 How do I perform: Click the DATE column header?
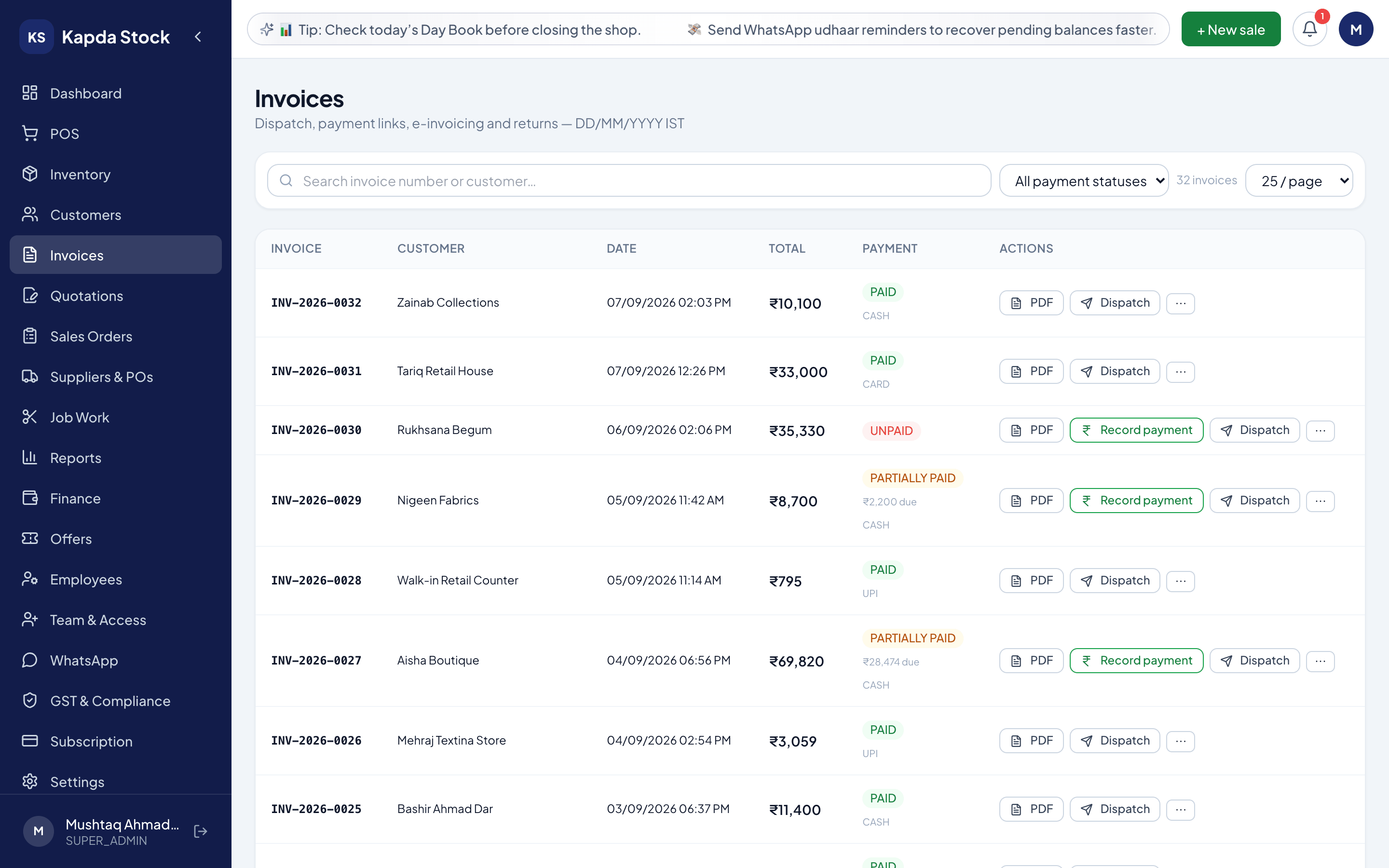622,248
